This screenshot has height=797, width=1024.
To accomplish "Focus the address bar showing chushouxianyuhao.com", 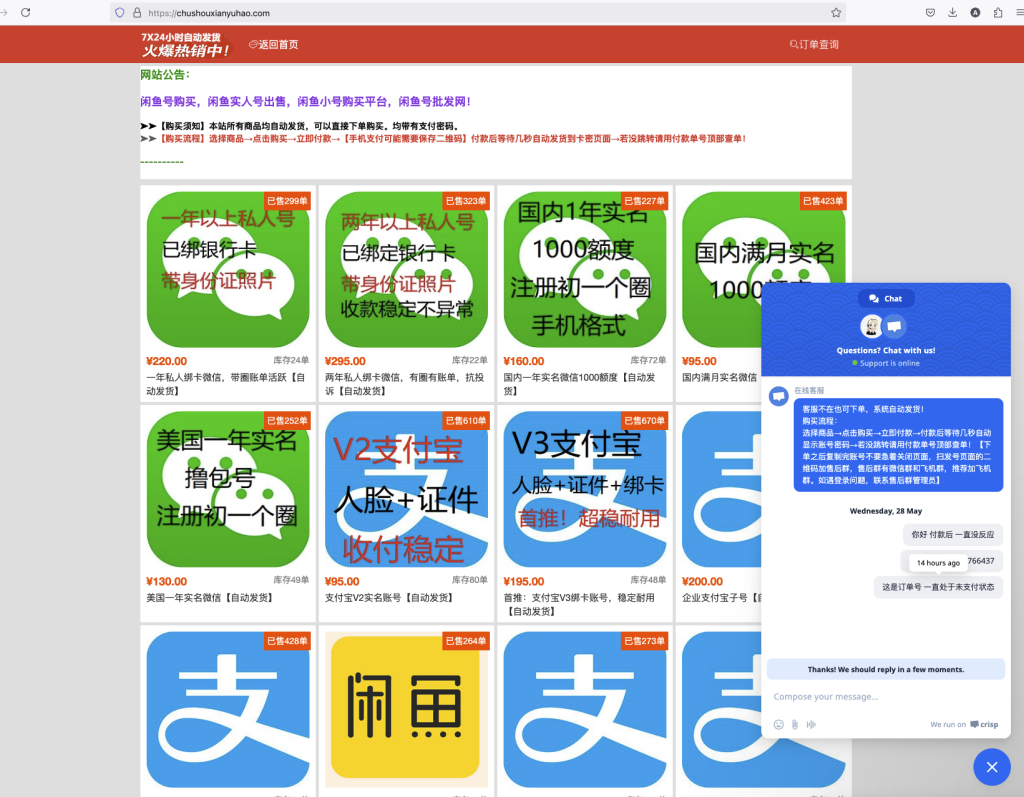I will pyautogui.click(x=477, y=12).
